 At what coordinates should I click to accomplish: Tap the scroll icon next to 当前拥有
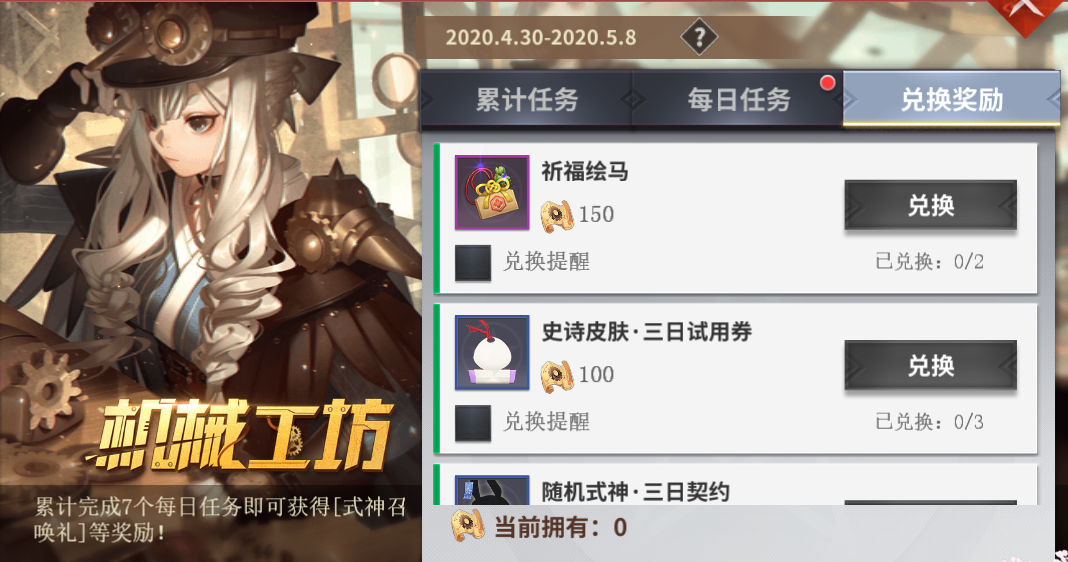click(468, 526)
